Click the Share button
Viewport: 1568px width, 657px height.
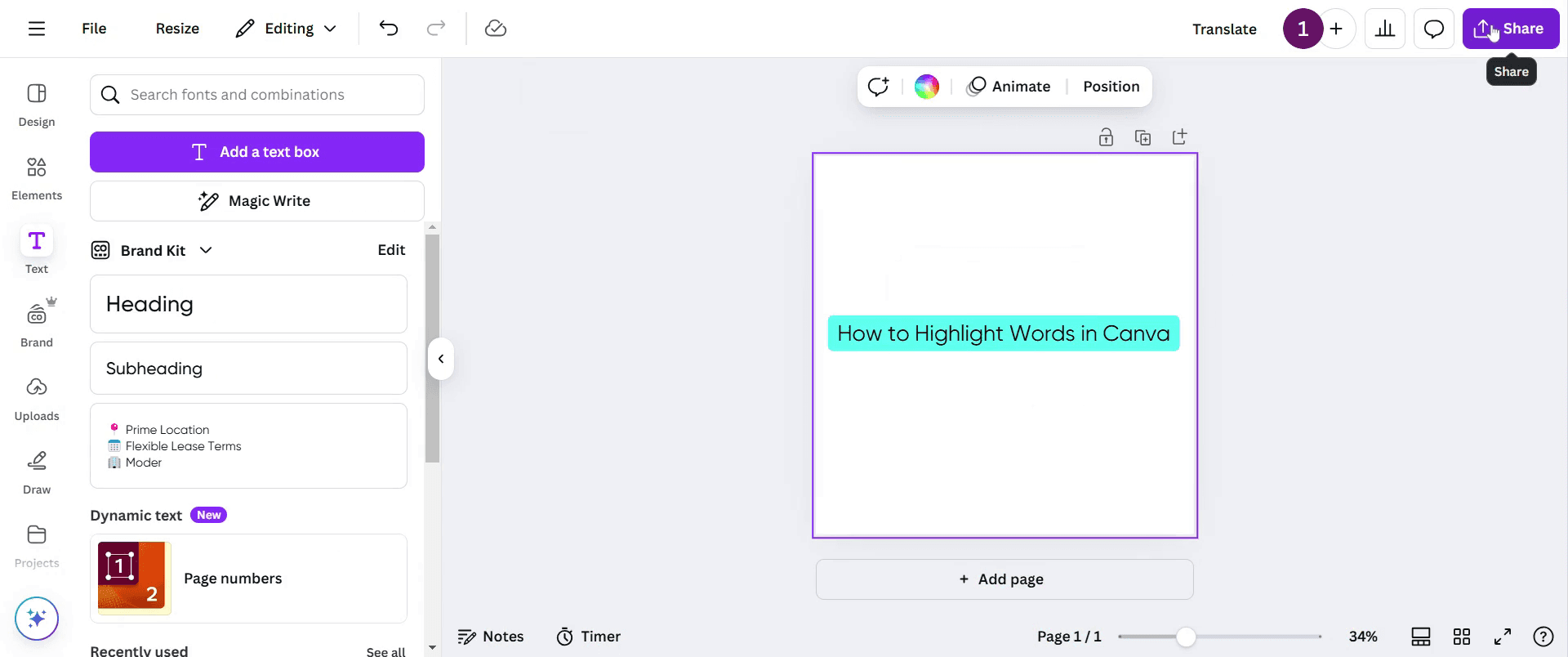[x=1511, y=29]
